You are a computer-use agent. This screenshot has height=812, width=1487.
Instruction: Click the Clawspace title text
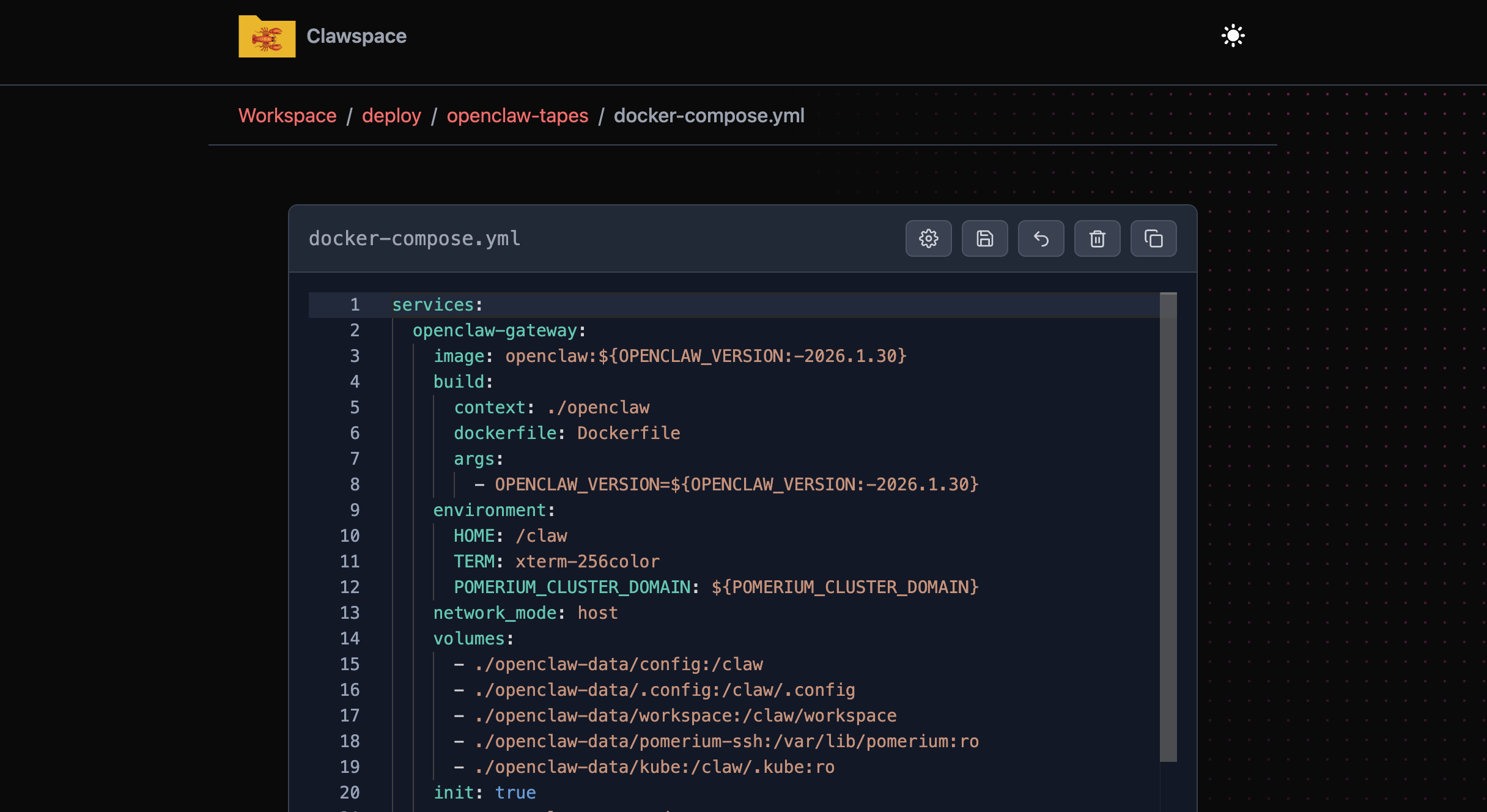[356, 36]
